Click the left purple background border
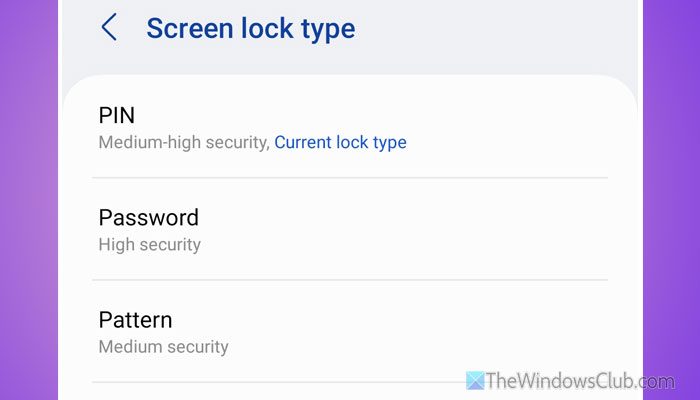The width and height of the screenshot is (700, 400). (29, 200)
